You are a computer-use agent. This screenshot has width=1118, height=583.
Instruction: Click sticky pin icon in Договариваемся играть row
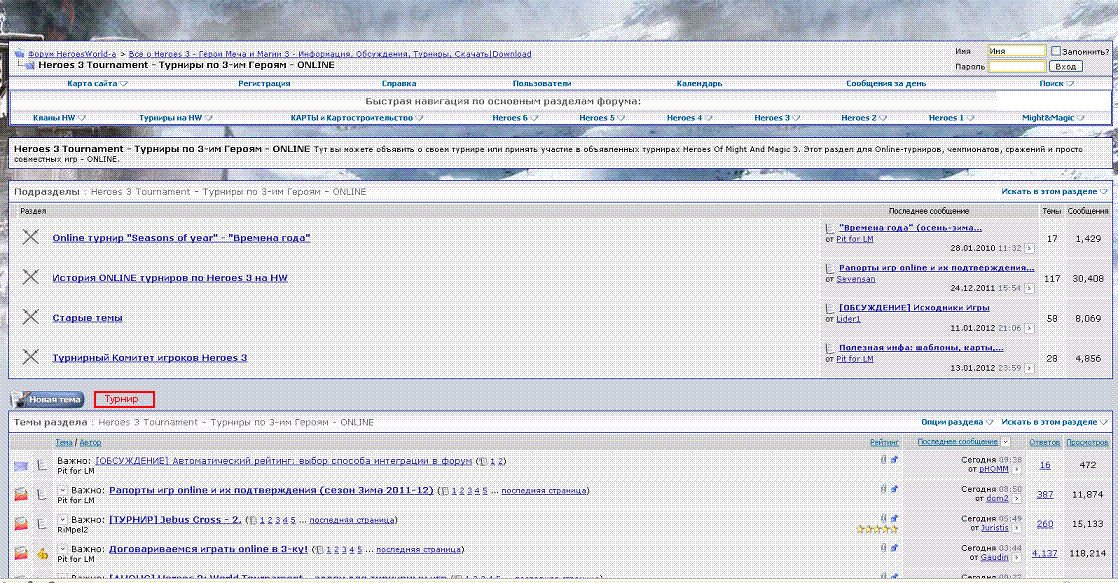[x=893, y=547]
